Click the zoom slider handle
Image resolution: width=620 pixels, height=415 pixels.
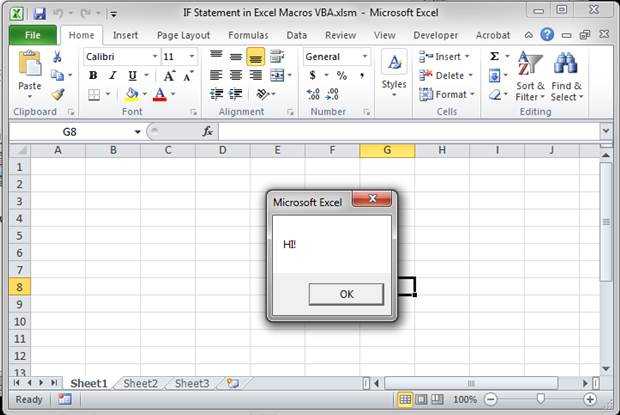coord(541,399)
